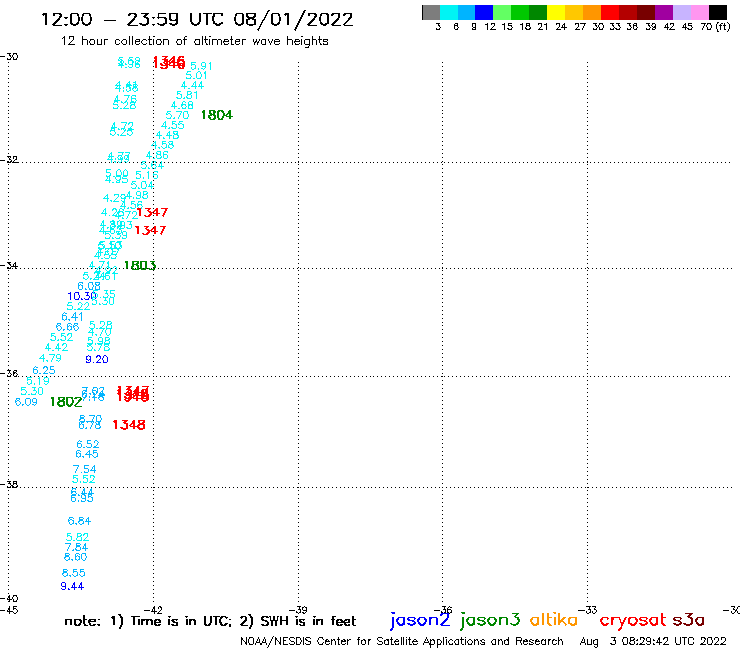This screenshot has width=740, height=650.
Task: Click the plot title date 08/01/2022
Action: tap(293, 19)
